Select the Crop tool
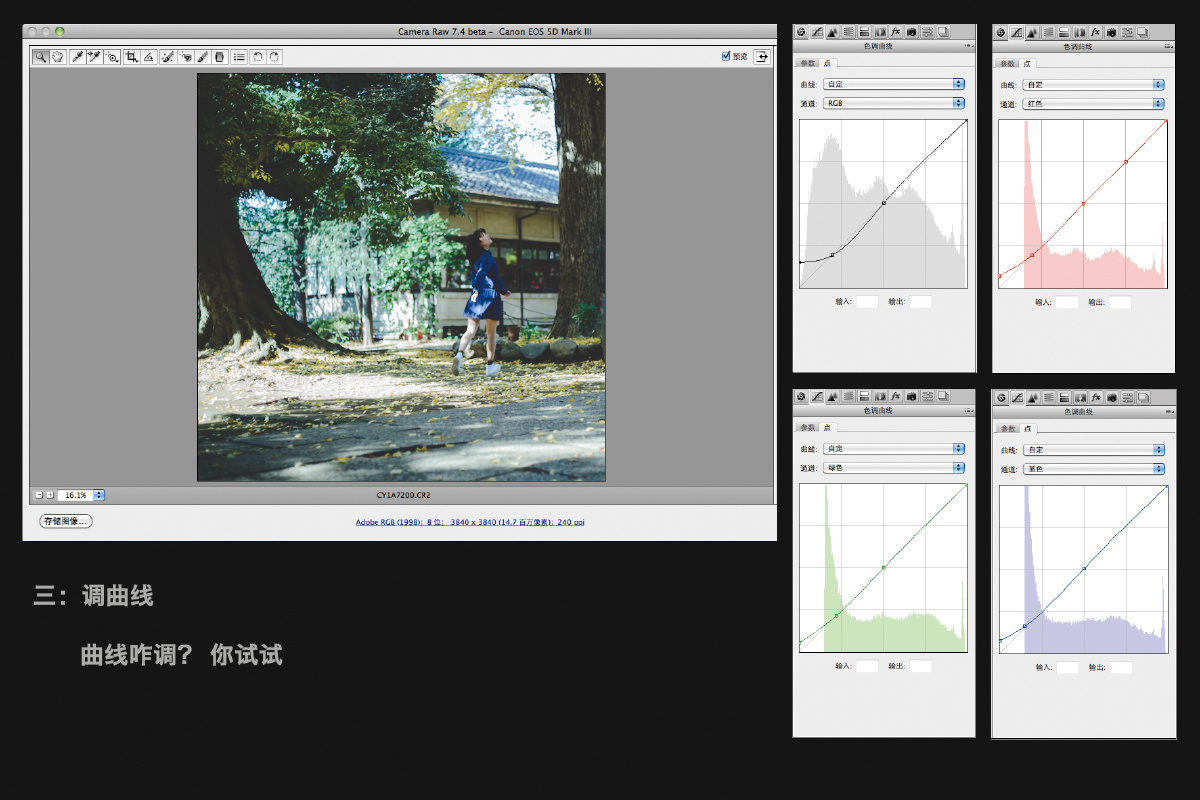The image size is (1200, 800). point(131,57)
